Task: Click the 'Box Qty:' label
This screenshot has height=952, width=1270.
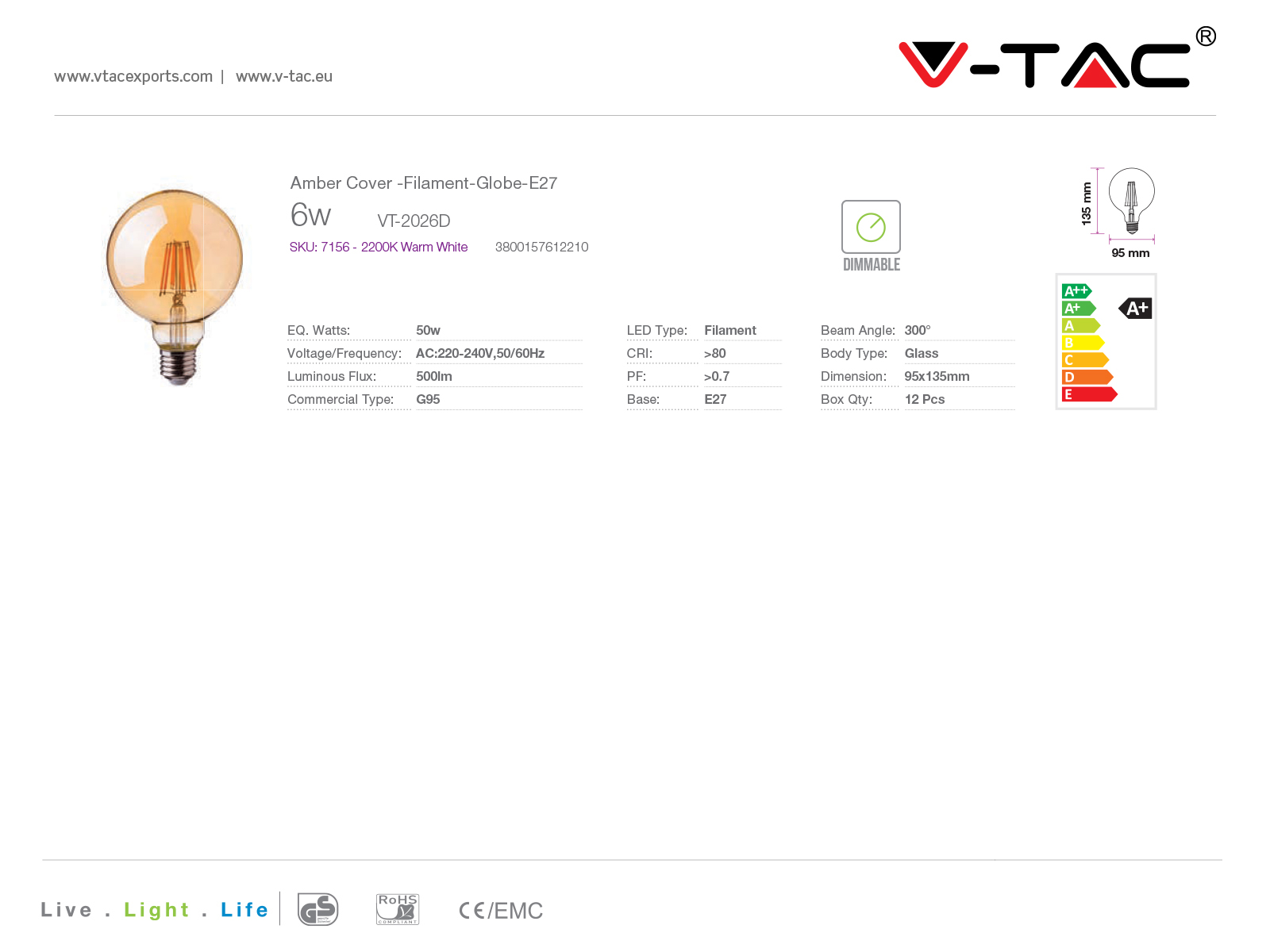Action: [x=846, y=399]
